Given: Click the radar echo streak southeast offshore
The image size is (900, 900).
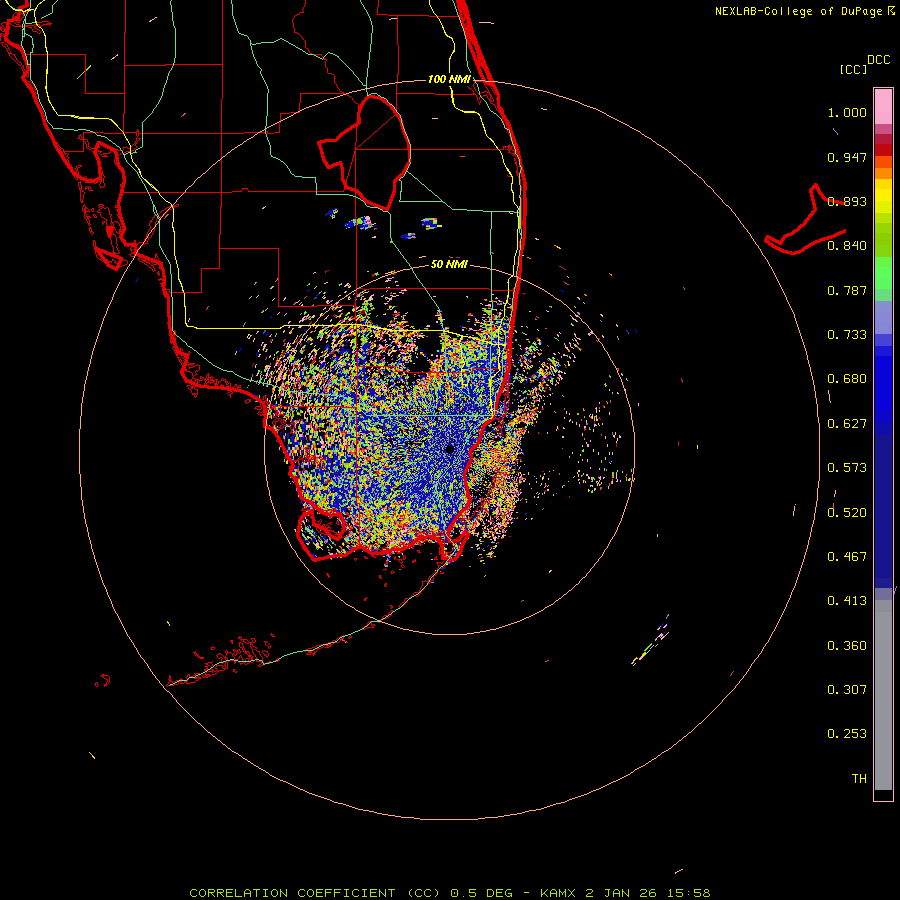Looking at the screenshot, I should tap(650, 641).
